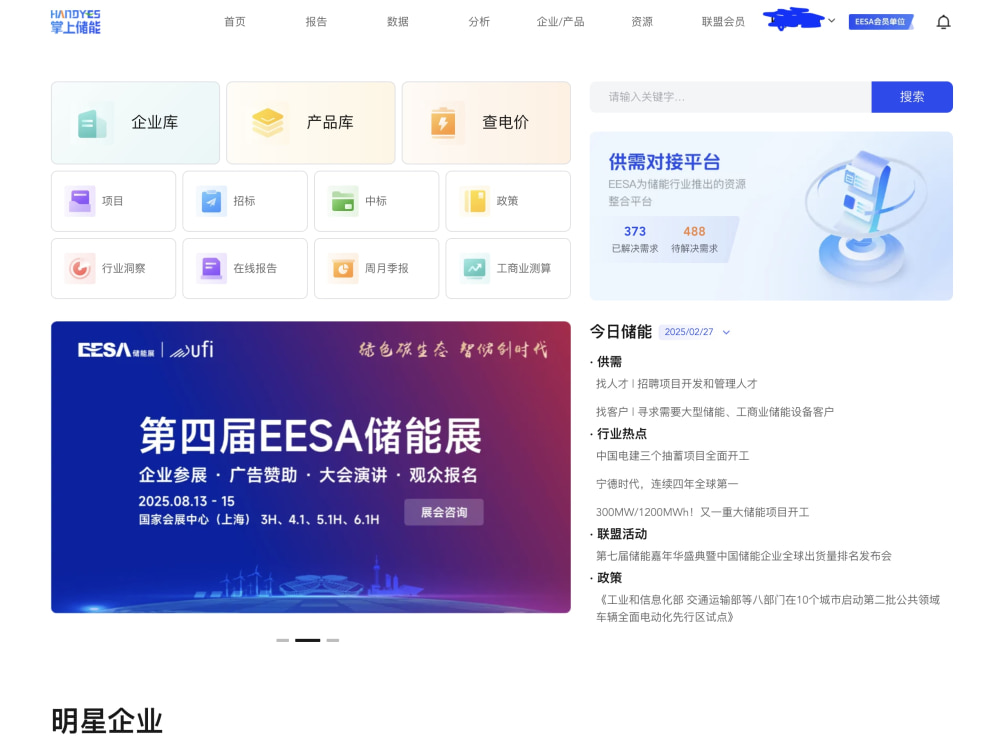This screenshot has height=750, width=1000.
Task: Click the purple 项目 icon
Action: (80, 201)
